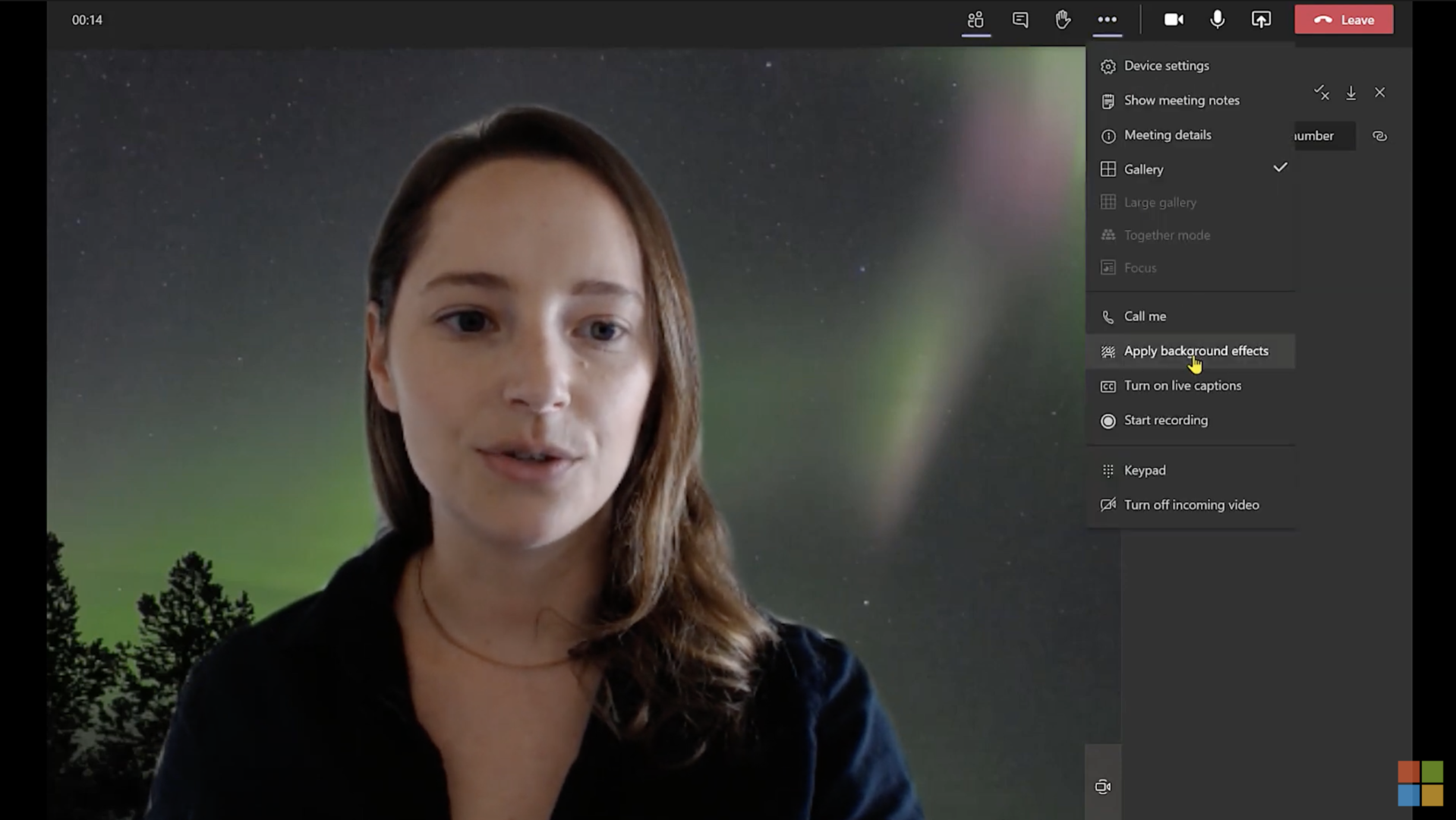
Task: Show meeting notes
Action: 1181,100
